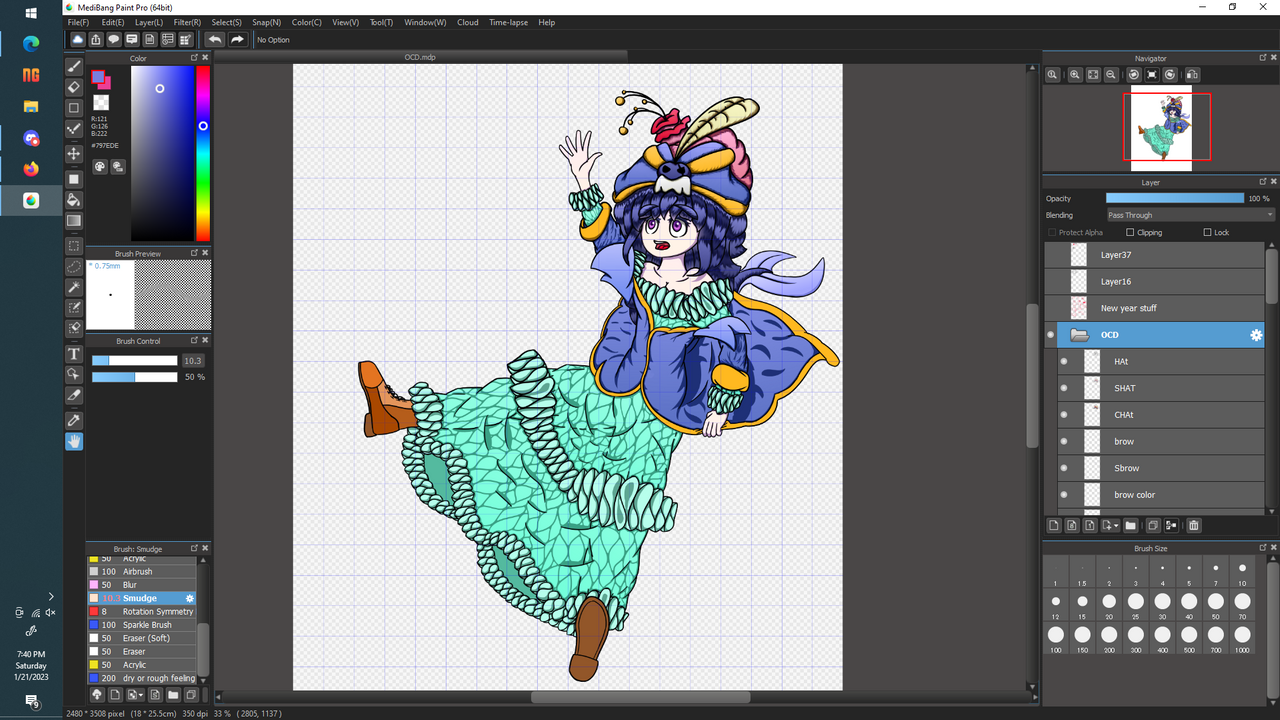Select the Rotation Symmetry brush
The width and height of the screenshot is (1280, 720).
pos(142,611)
